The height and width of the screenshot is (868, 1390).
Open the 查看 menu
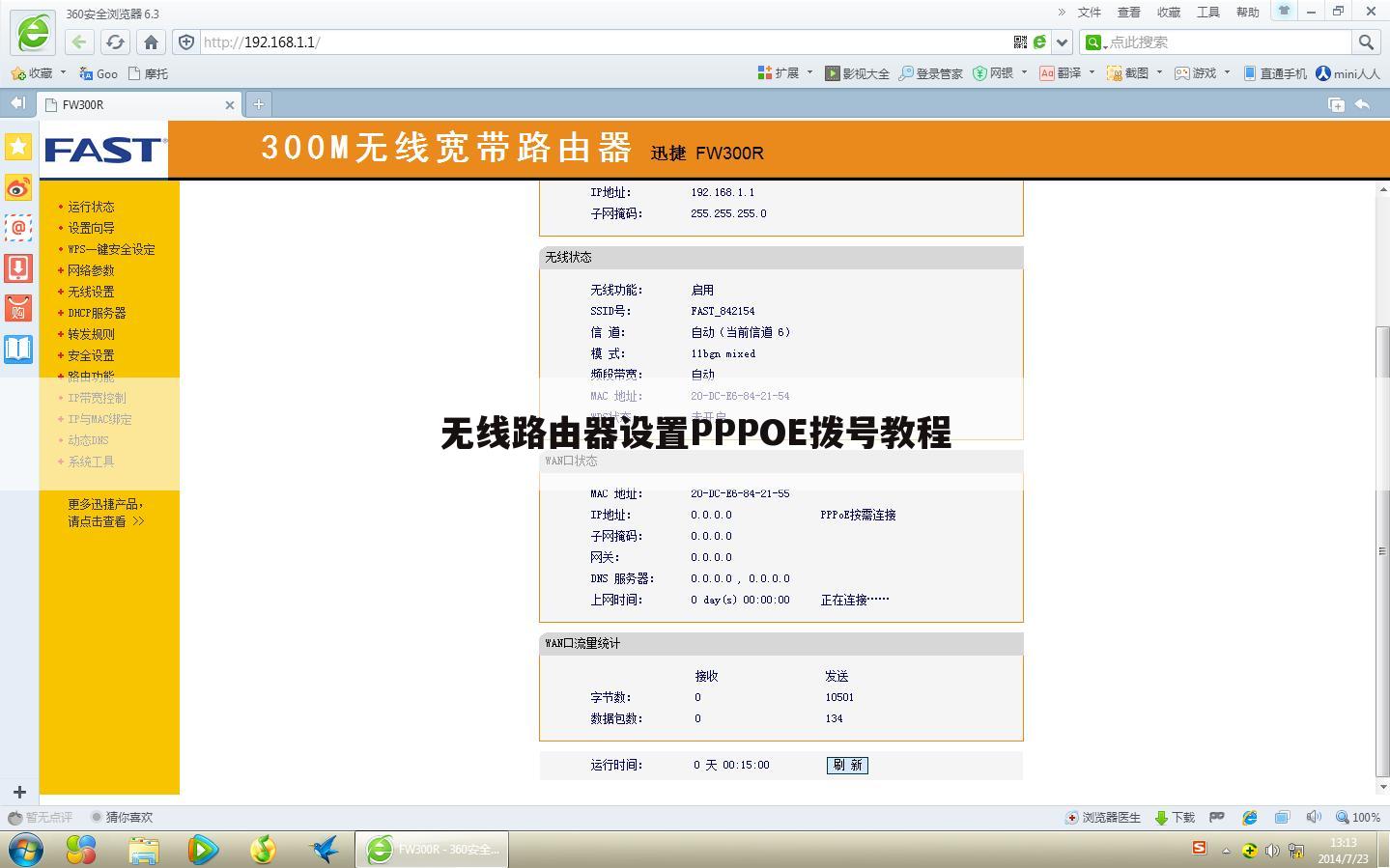(1128, 13)
